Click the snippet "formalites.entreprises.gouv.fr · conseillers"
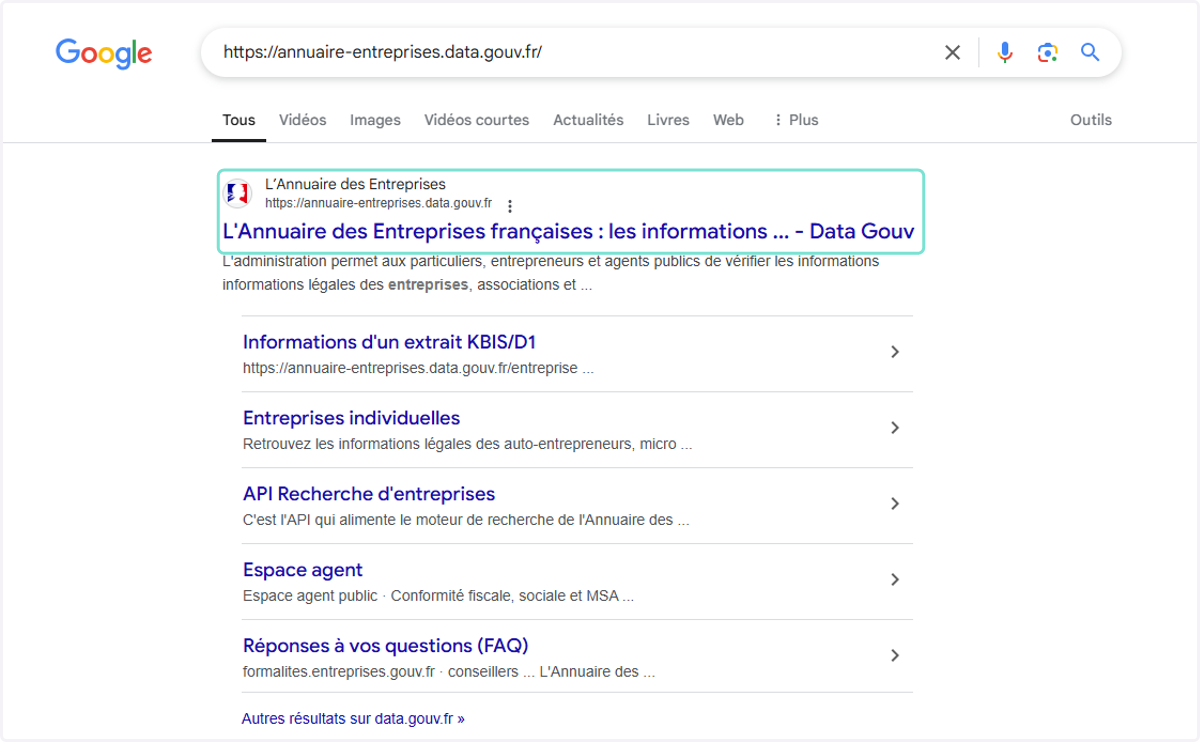 [449, 672]
